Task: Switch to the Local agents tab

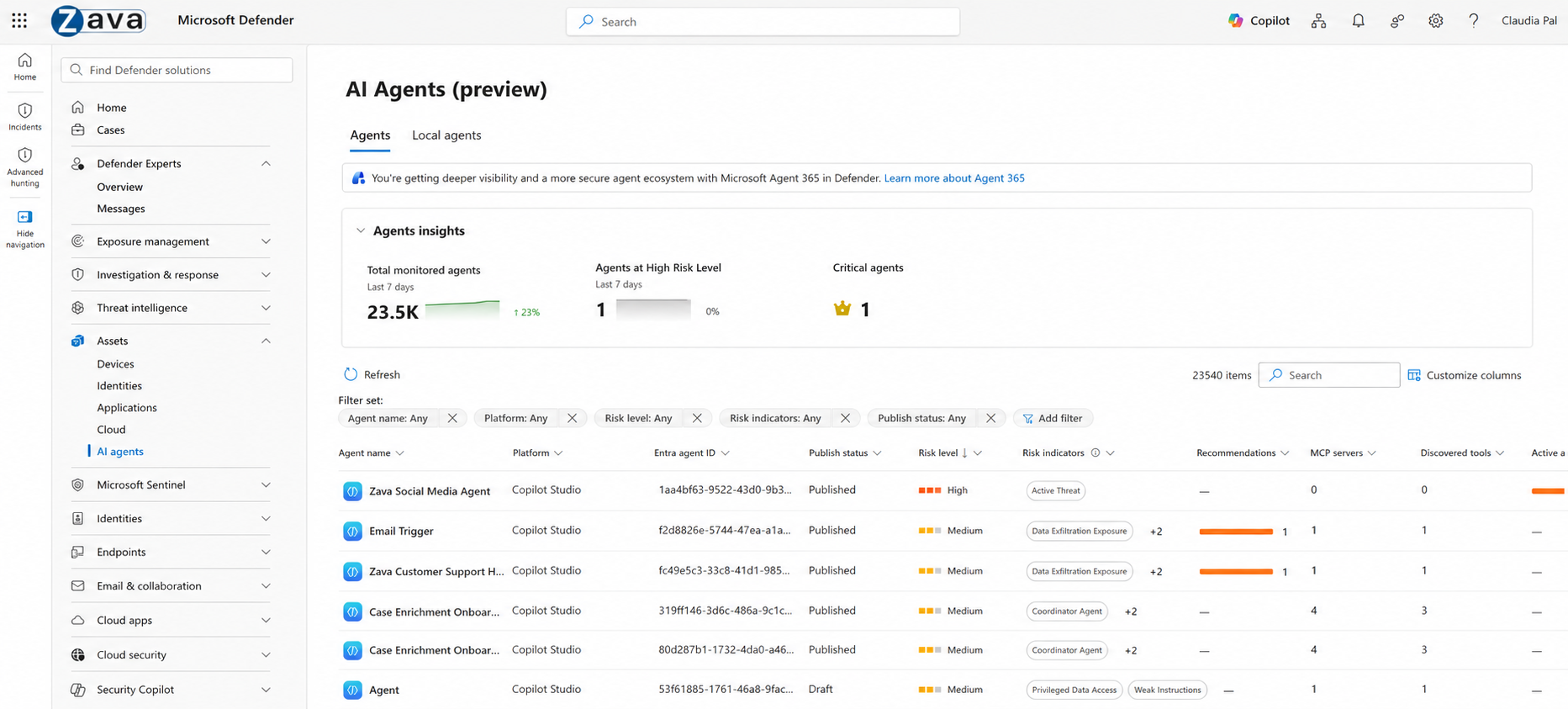Action: tap(446, 135)
